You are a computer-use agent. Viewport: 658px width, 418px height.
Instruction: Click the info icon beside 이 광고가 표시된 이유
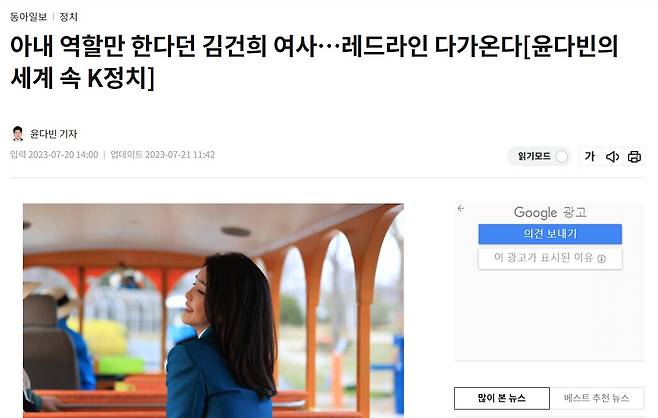tap(601, 258)
